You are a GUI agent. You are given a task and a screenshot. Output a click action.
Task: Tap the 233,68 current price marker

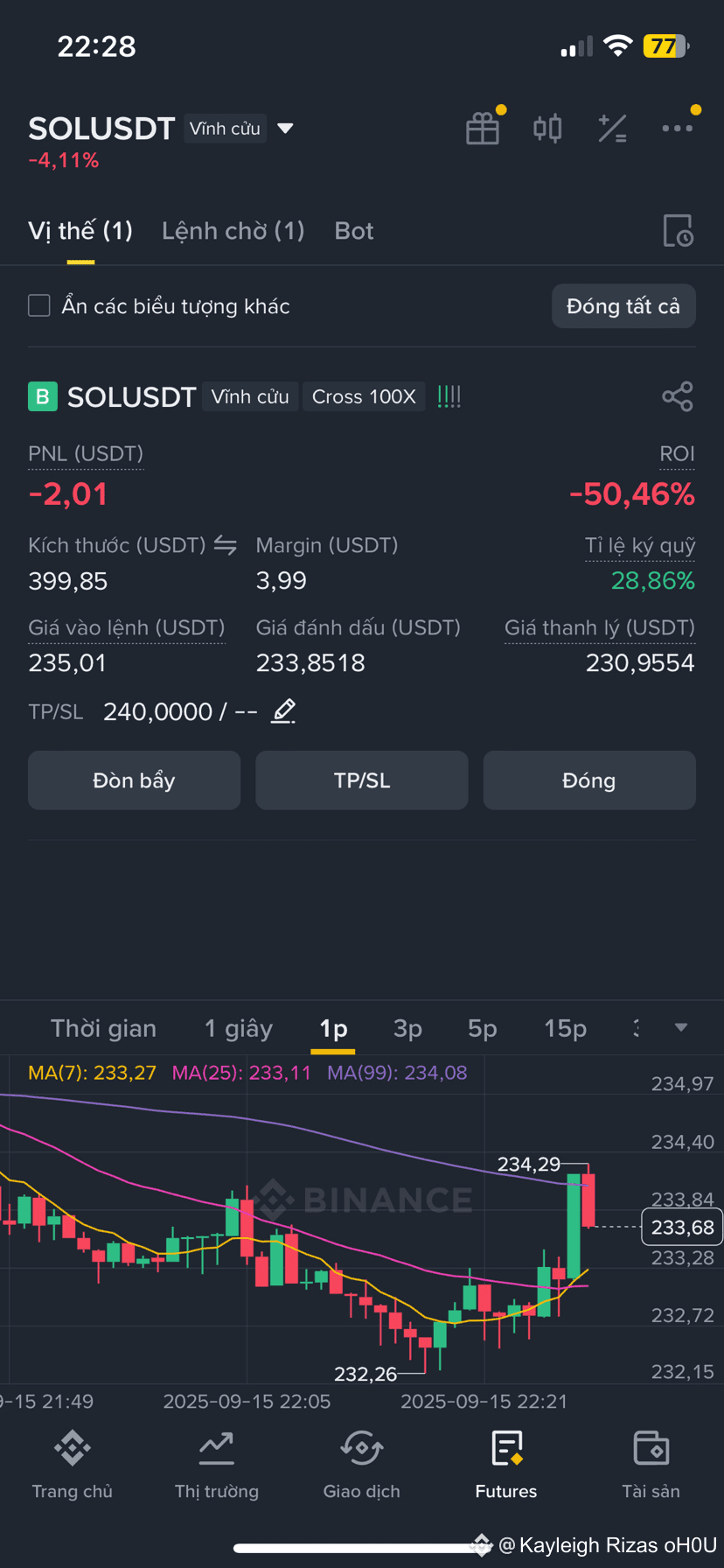pyautogui.click(x=682, y=1228)
